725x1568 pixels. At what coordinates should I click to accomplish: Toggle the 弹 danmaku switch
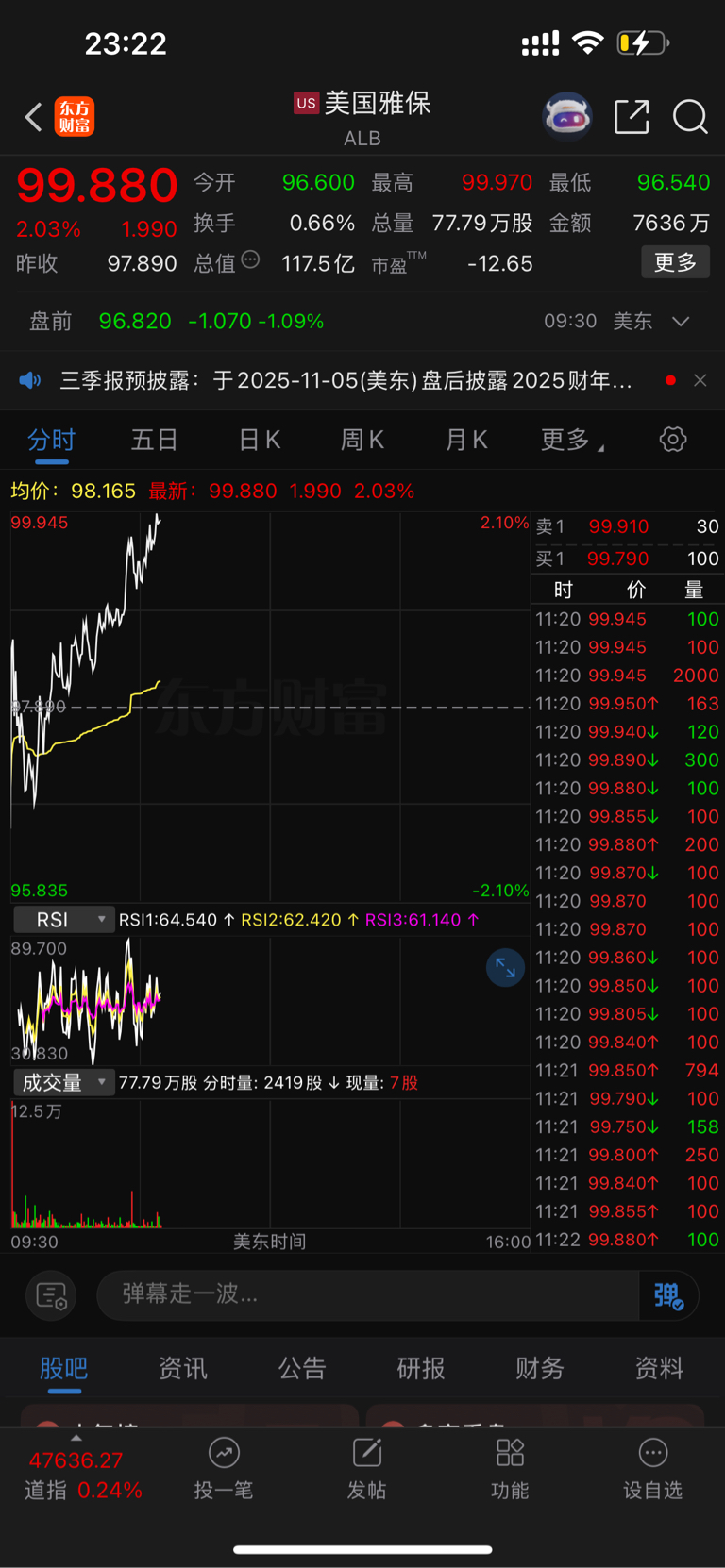click(668, 1295)
